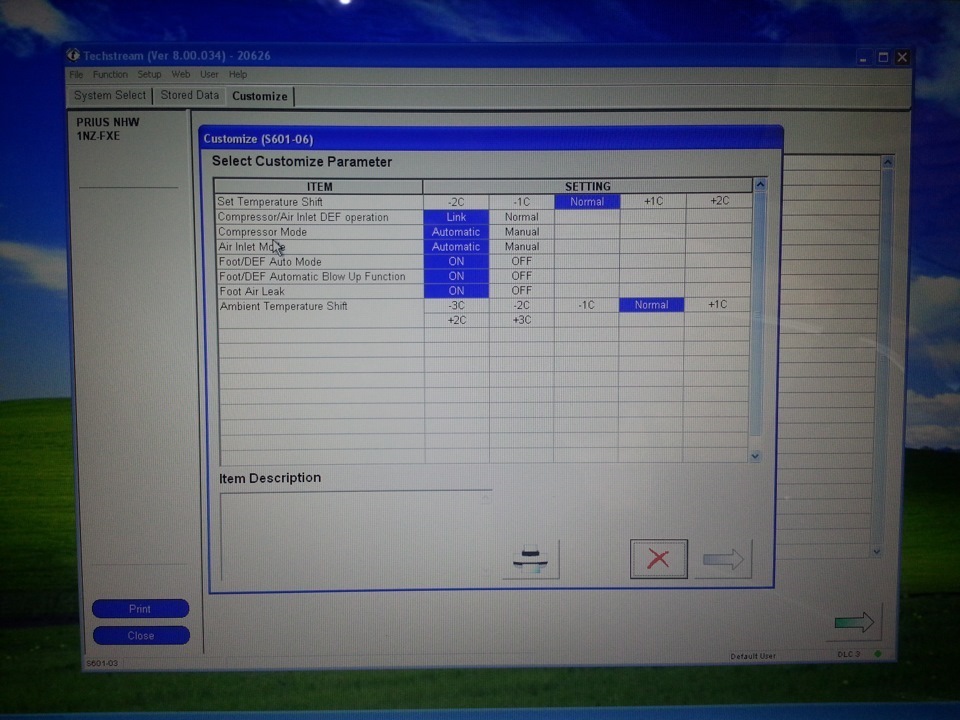The height and width of the screenshot is (720, 960).
Task: Click the SETTING column header
Action: click(x=587, y=186)
